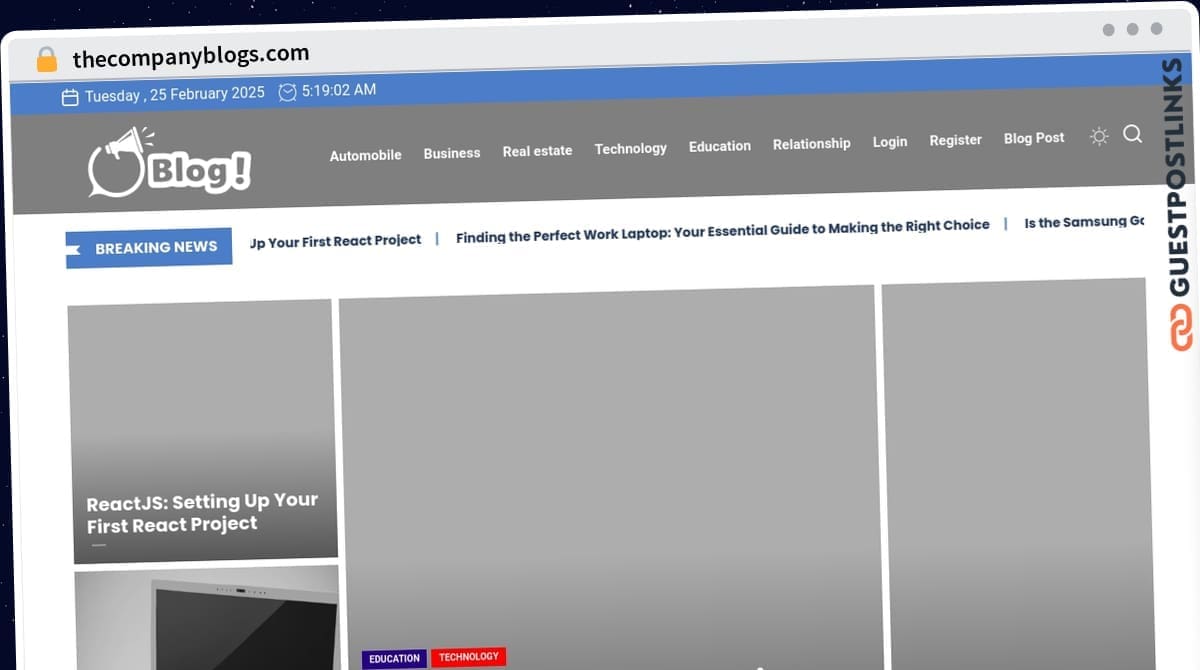Click the Login link
This screenshot has height=670, width=1200.
pyautogui.click(x=889, y=142)
